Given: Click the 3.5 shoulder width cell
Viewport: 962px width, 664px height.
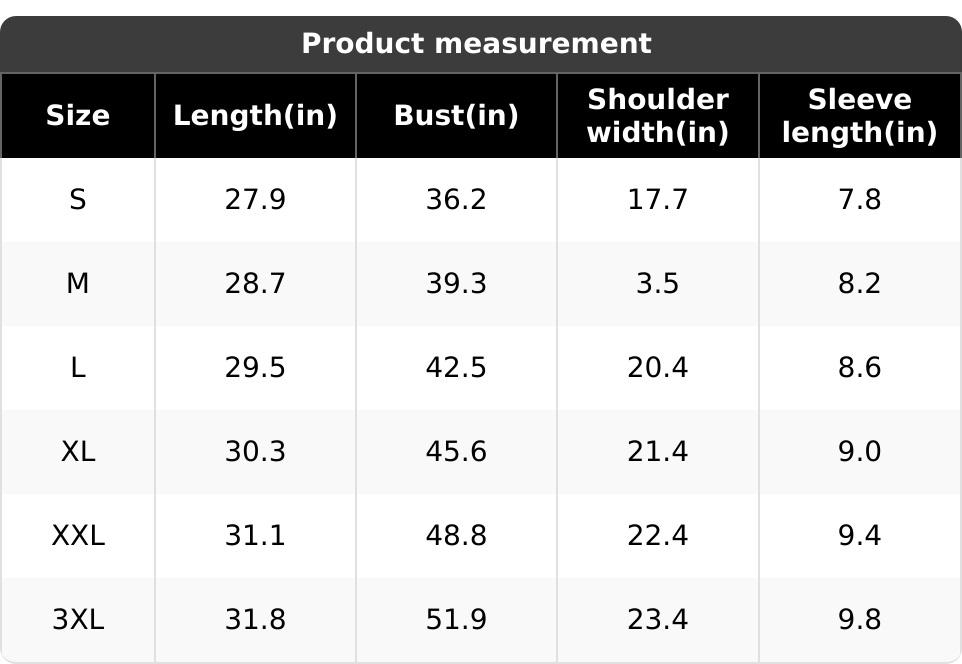Looking at the screenshot, I should 657,284.
